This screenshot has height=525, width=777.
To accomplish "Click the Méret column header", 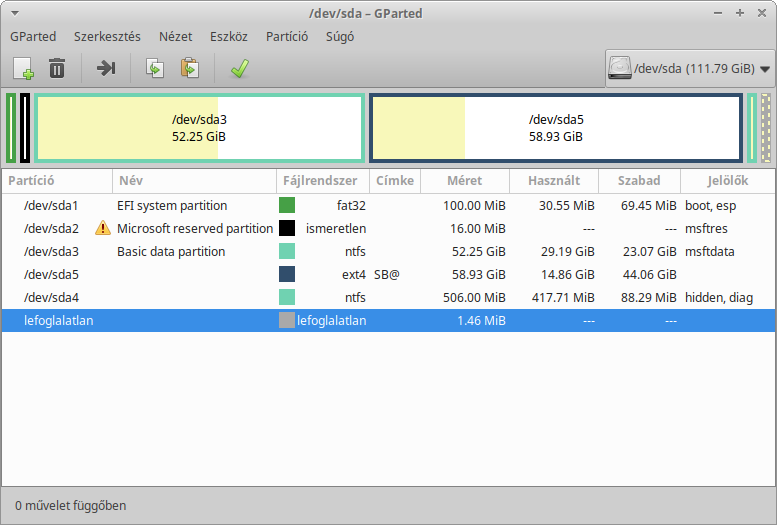I will (465, 181).
